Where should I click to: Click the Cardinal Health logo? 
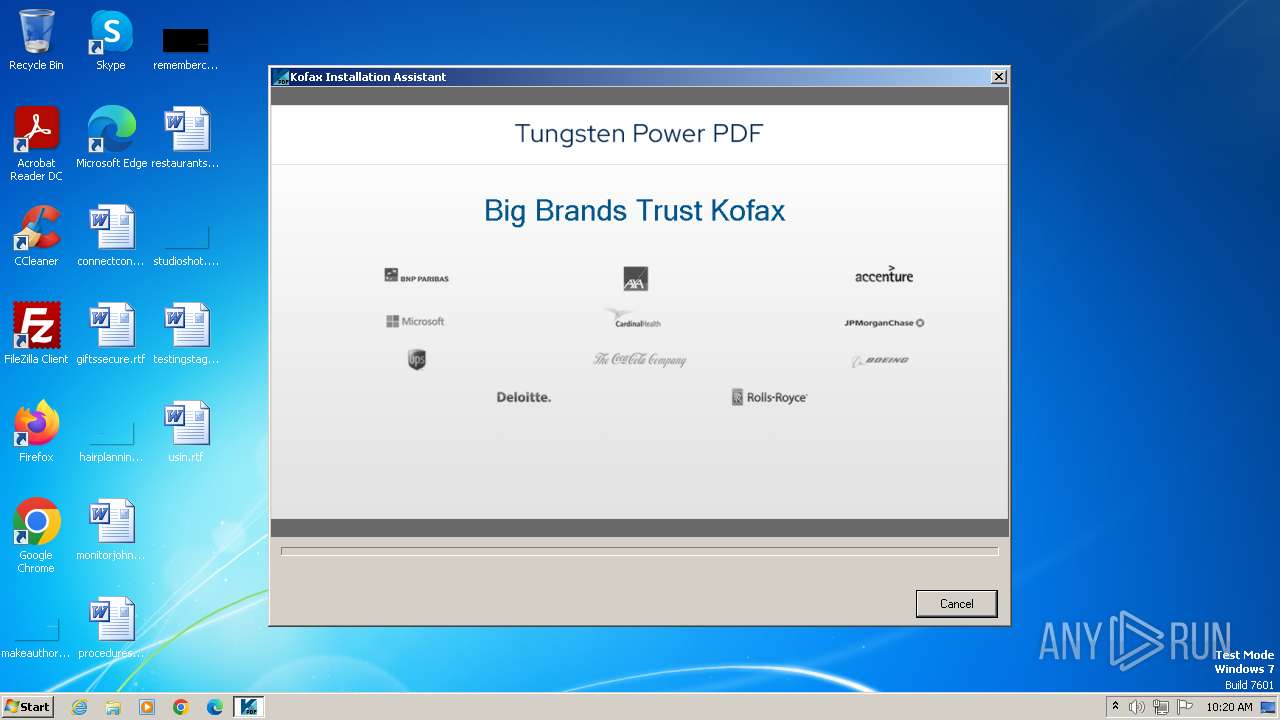pyautogui.click(x=634, y=319)
